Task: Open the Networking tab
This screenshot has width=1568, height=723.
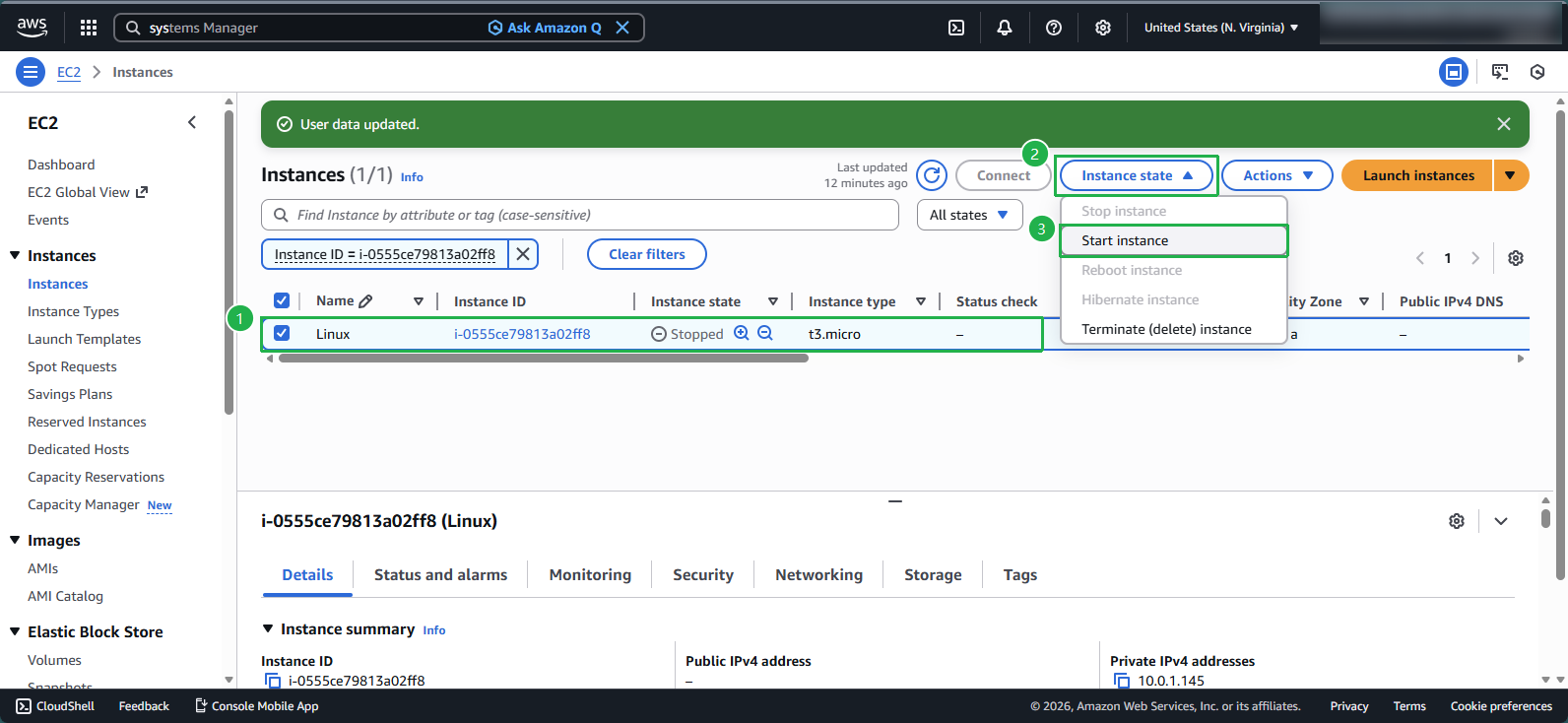Action: (x=818, y=575)
